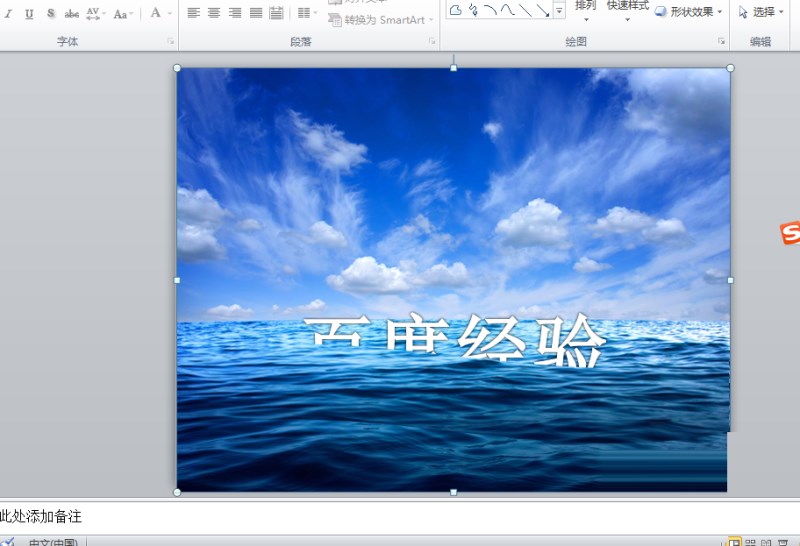
Task: Select the arrow line shape
Action: 542,10
